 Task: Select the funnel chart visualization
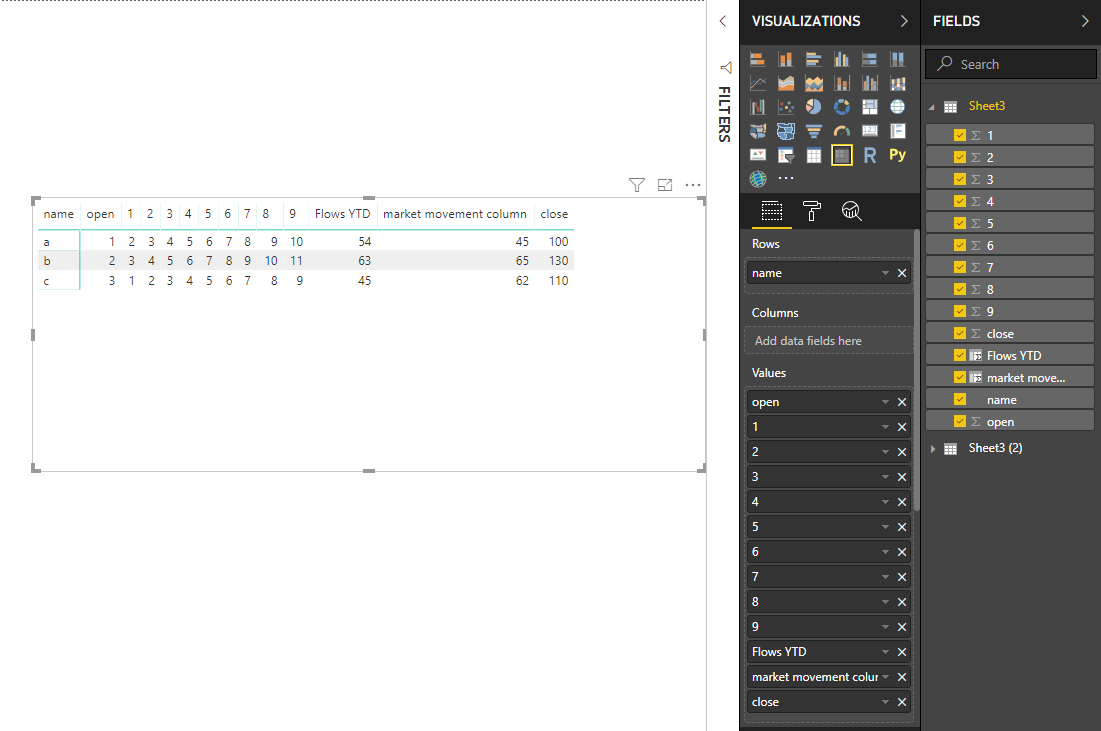pyautogui.click(x=814, y=131)
